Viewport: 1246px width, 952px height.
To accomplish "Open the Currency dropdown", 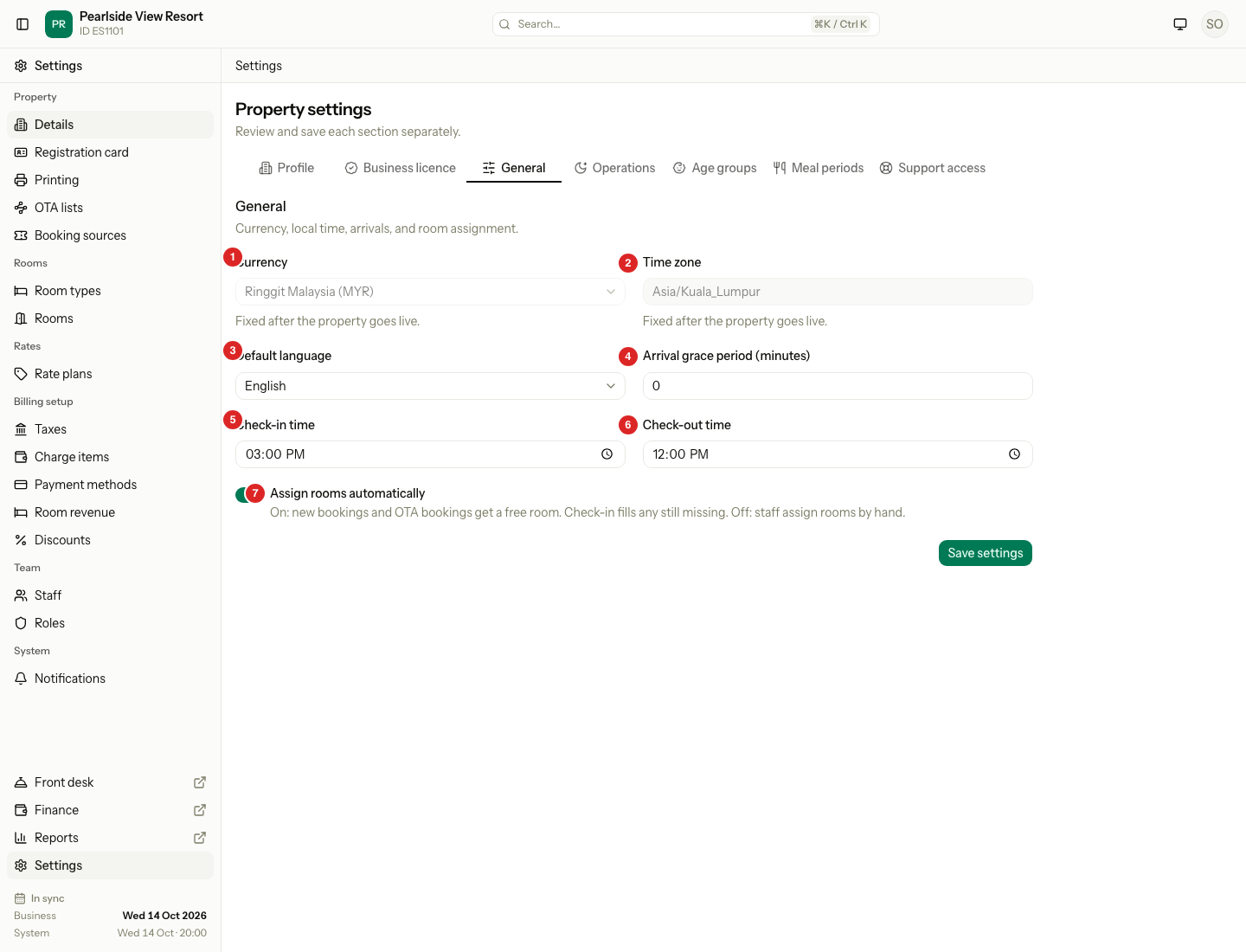I will click(430, 292).
